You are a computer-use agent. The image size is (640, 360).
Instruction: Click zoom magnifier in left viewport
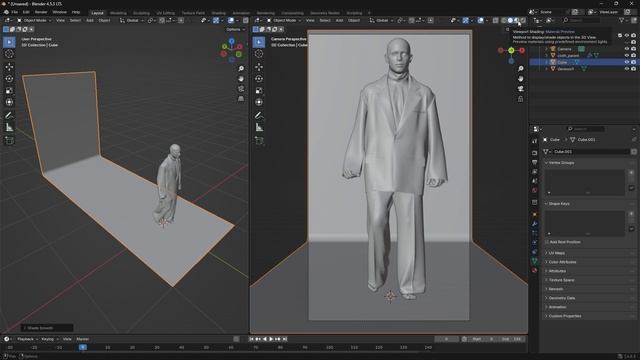click(x=241, y=69)
